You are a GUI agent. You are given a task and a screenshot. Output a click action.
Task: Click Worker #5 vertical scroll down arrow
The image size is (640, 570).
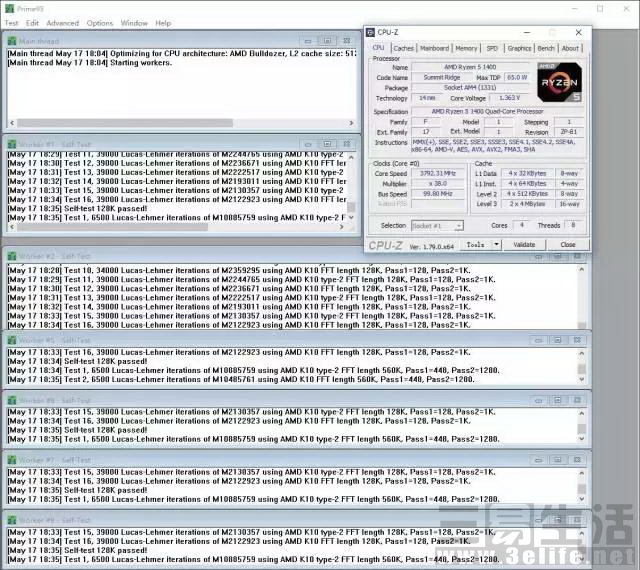582,380
